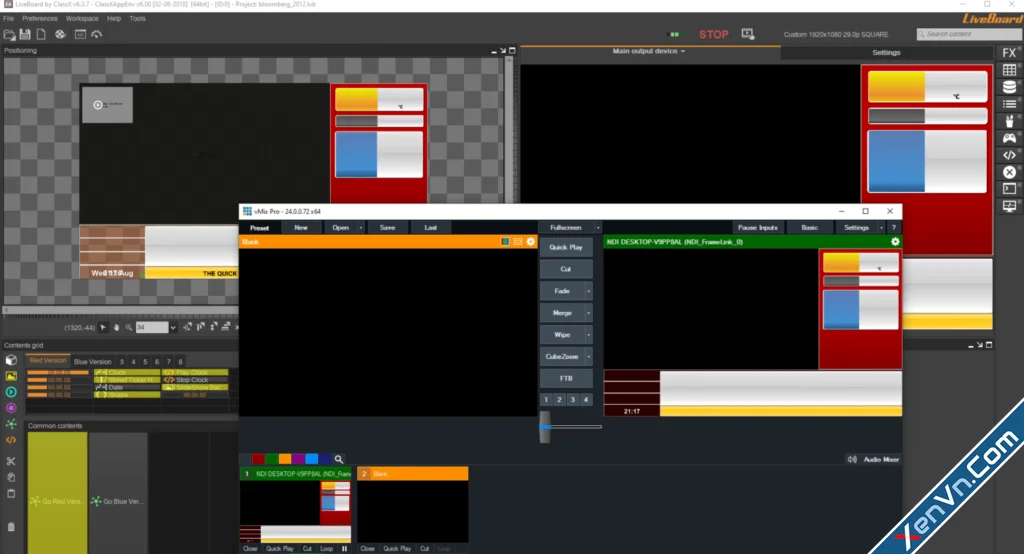This screenshot has width=1024, height=554.
Task: Open the grid table sidebar icon
Action: (x=1010, y=70)
